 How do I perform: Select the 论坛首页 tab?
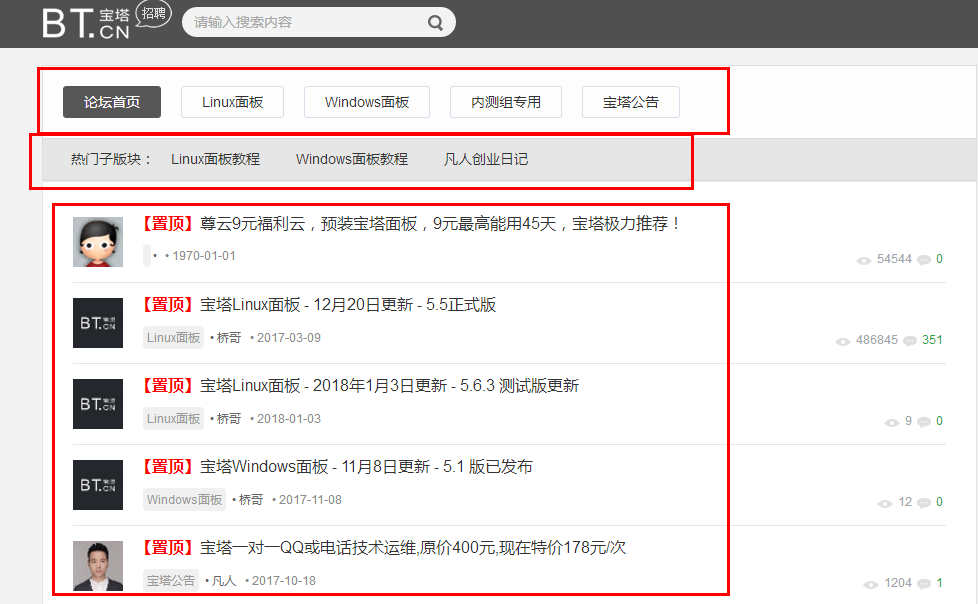pyautogui.click(x=112, y=102)
